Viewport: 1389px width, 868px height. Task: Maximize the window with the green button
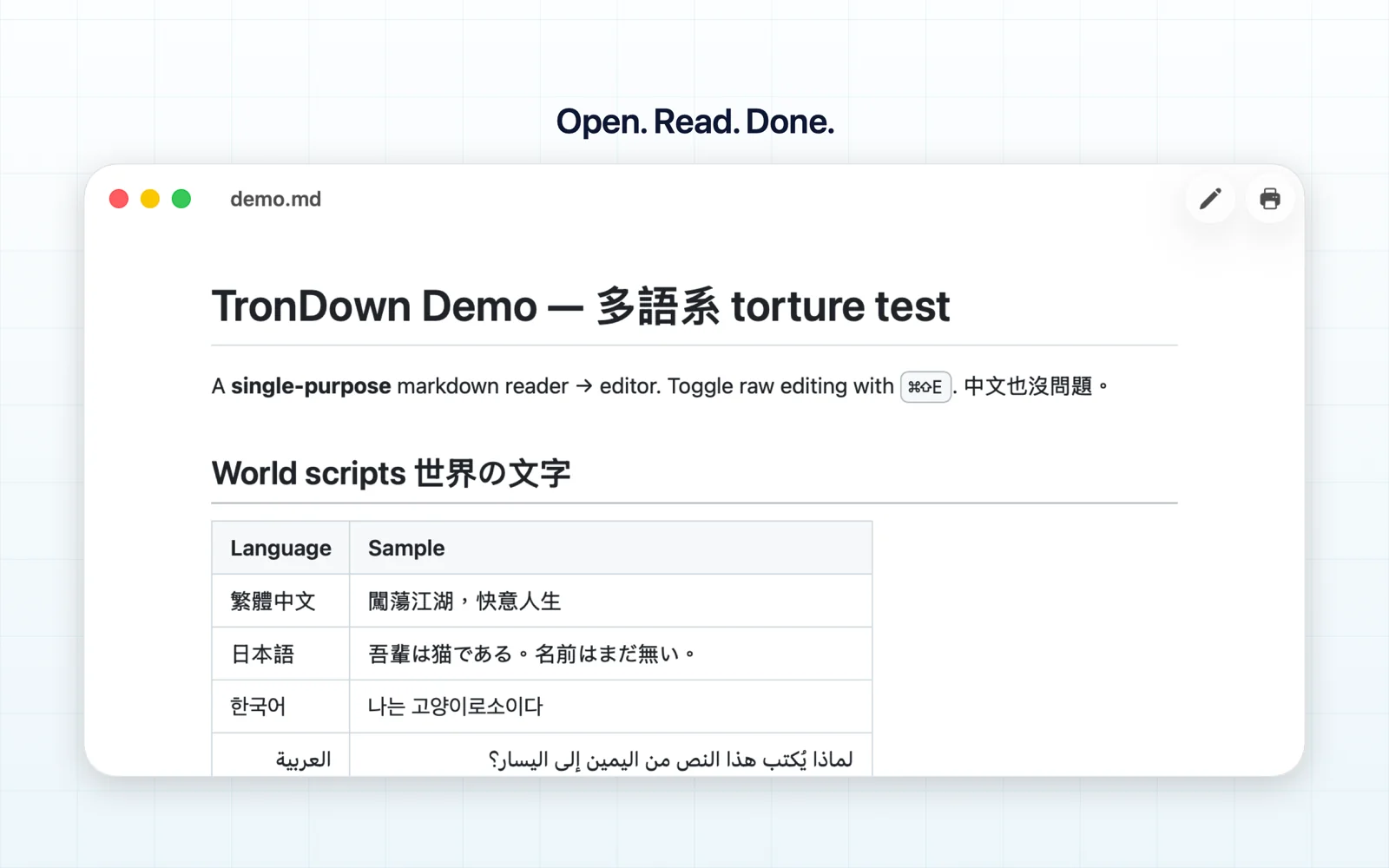click(181, 199)
